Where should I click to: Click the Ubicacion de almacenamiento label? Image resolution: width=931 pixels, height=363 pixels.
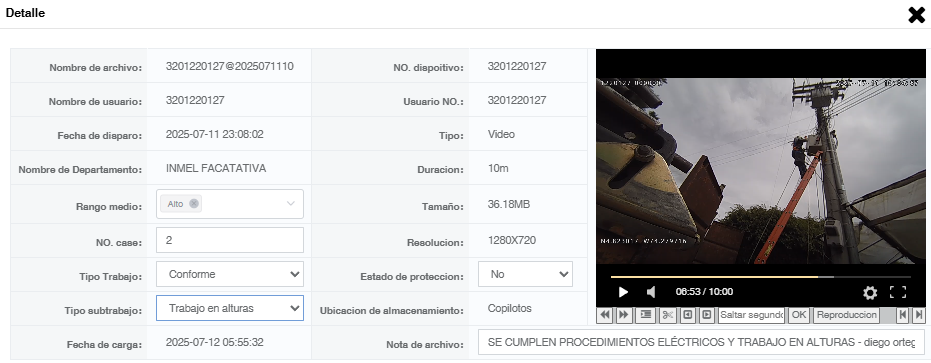click(x=391, y=310)
